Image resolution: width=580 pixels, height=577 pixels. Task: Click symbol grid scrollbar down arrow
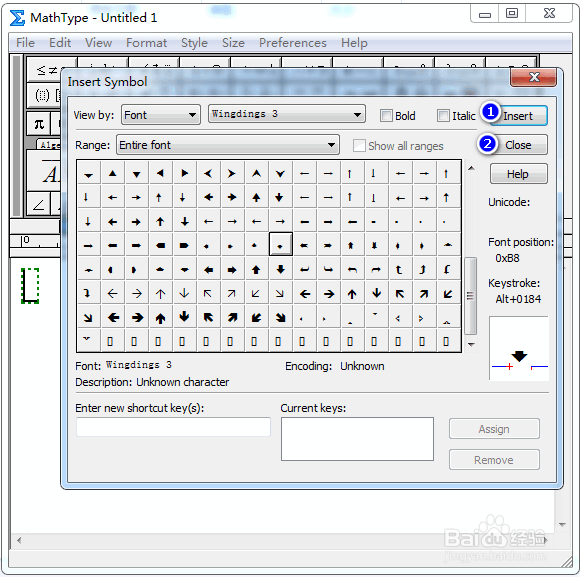pyautogui.click(x=471, y=344)
